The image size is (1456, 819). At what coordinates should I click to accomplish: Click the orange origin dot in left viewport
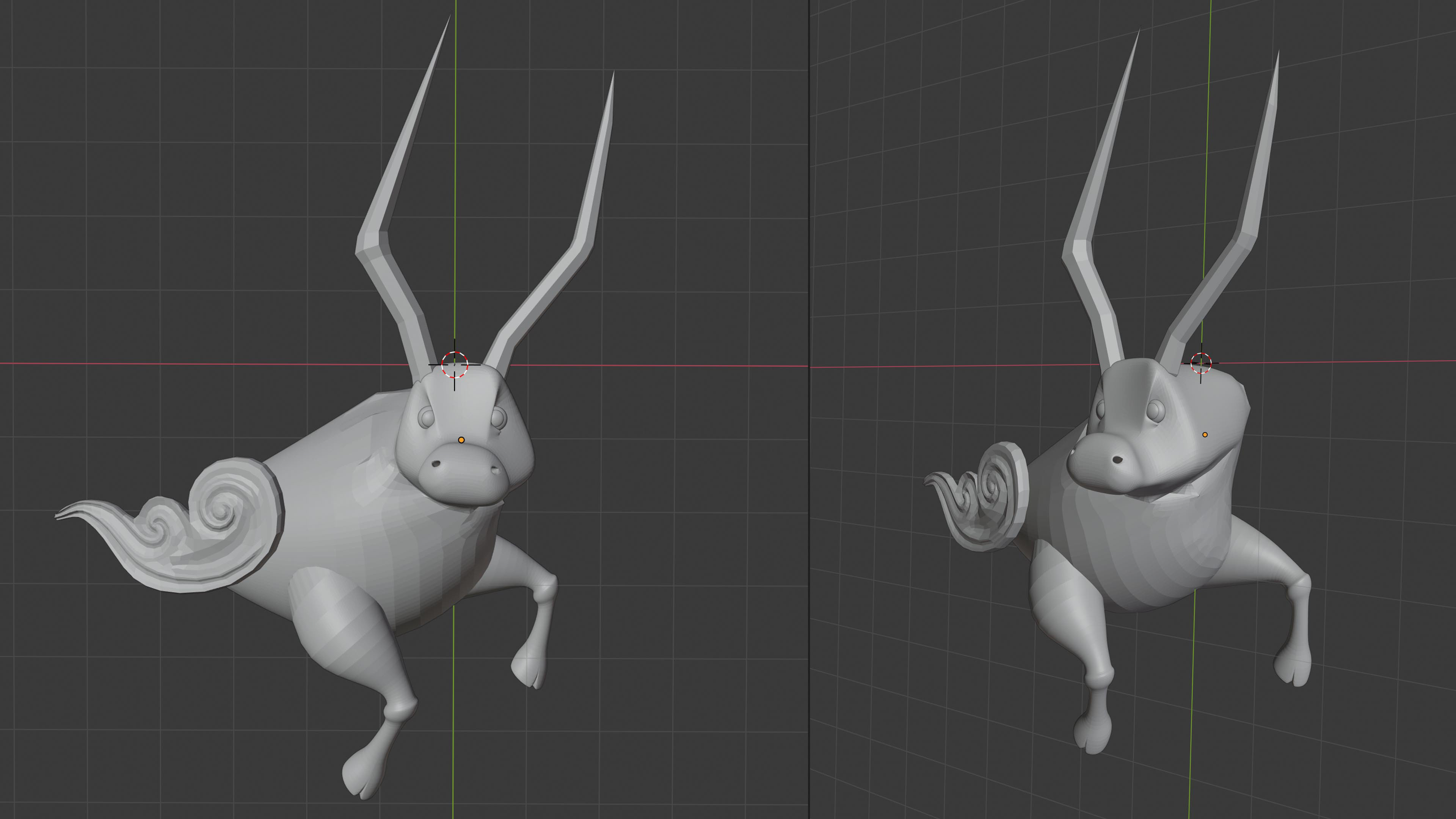[462, 440]
